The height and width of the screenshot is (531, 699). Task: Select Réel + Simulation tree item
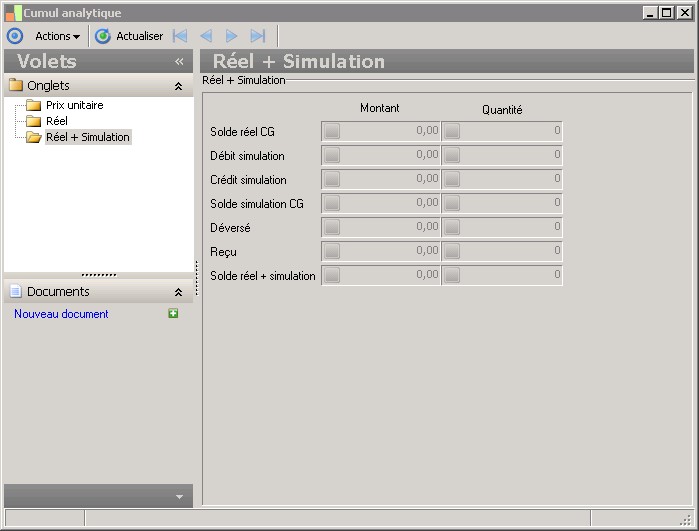click(87, 137)
